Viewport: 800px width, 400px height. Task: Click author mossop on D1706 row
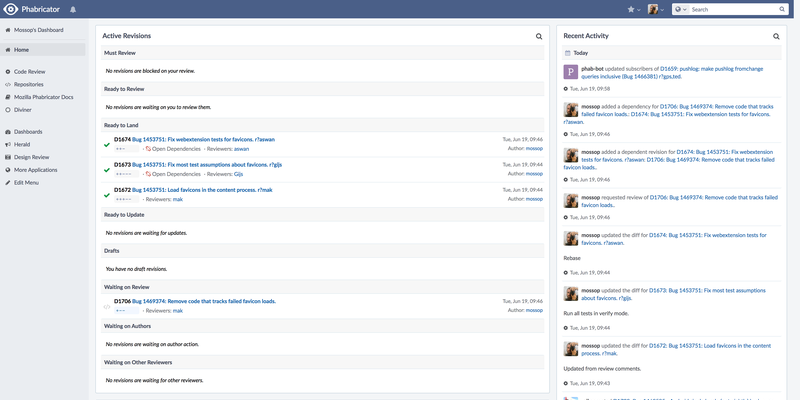(534, 310)
